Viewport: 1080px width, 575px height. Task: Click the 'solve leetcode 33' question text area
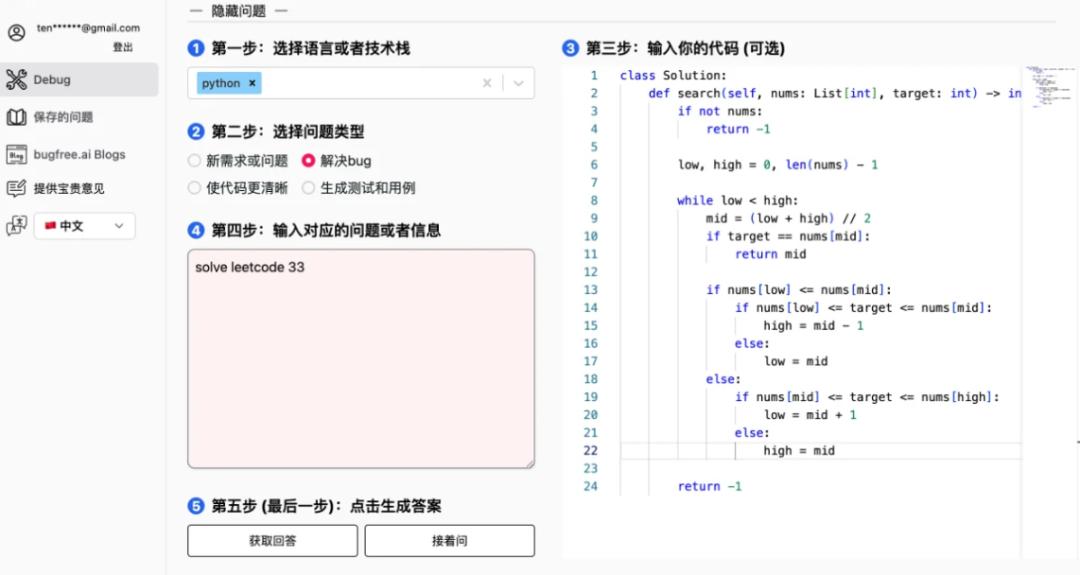click(x=360, y=358)
